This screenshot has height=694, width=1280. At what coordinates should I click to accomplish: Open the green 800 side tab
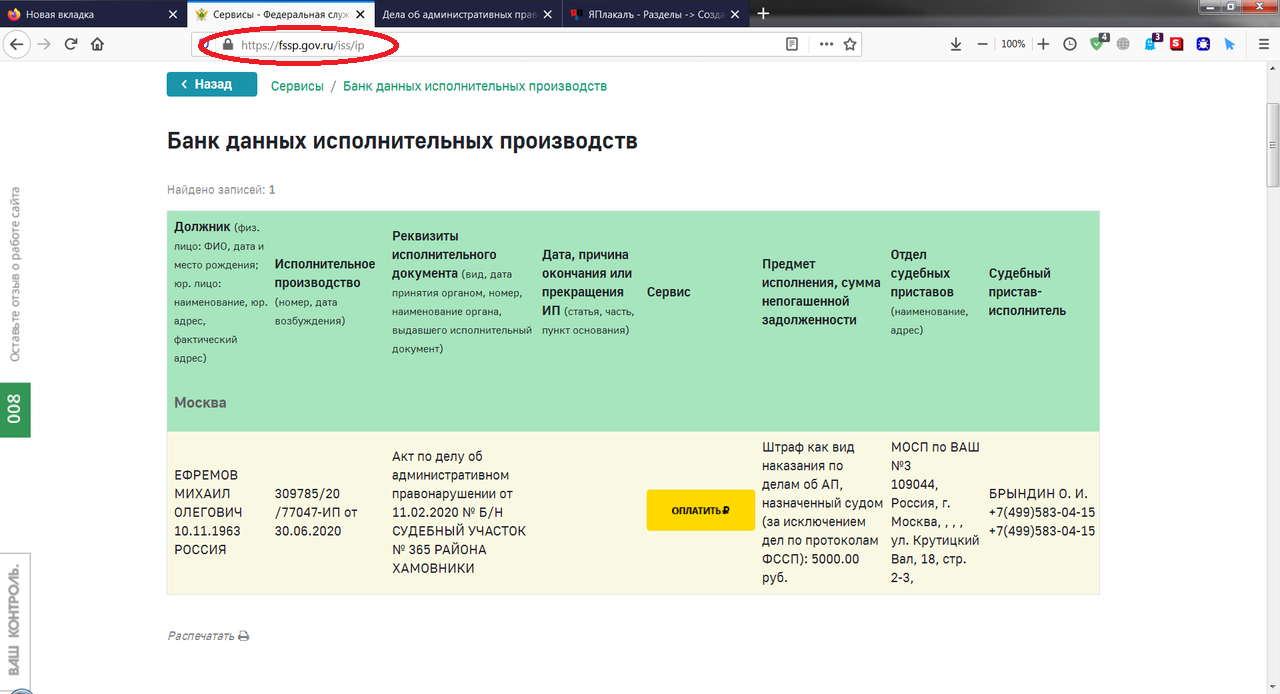click(15, 409)
